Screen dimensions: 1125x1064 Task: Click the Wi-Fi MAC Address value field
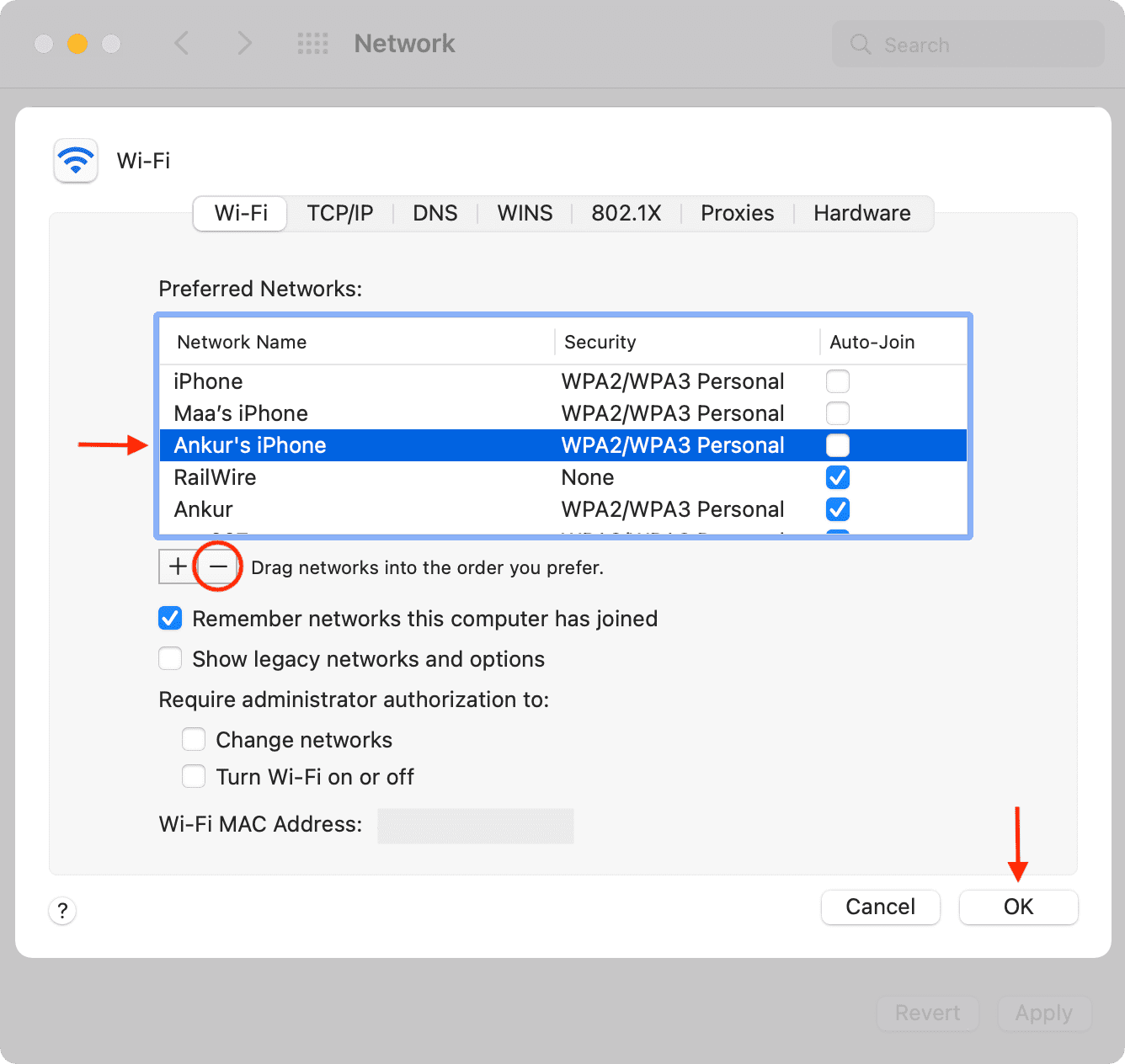pos(476,826)
